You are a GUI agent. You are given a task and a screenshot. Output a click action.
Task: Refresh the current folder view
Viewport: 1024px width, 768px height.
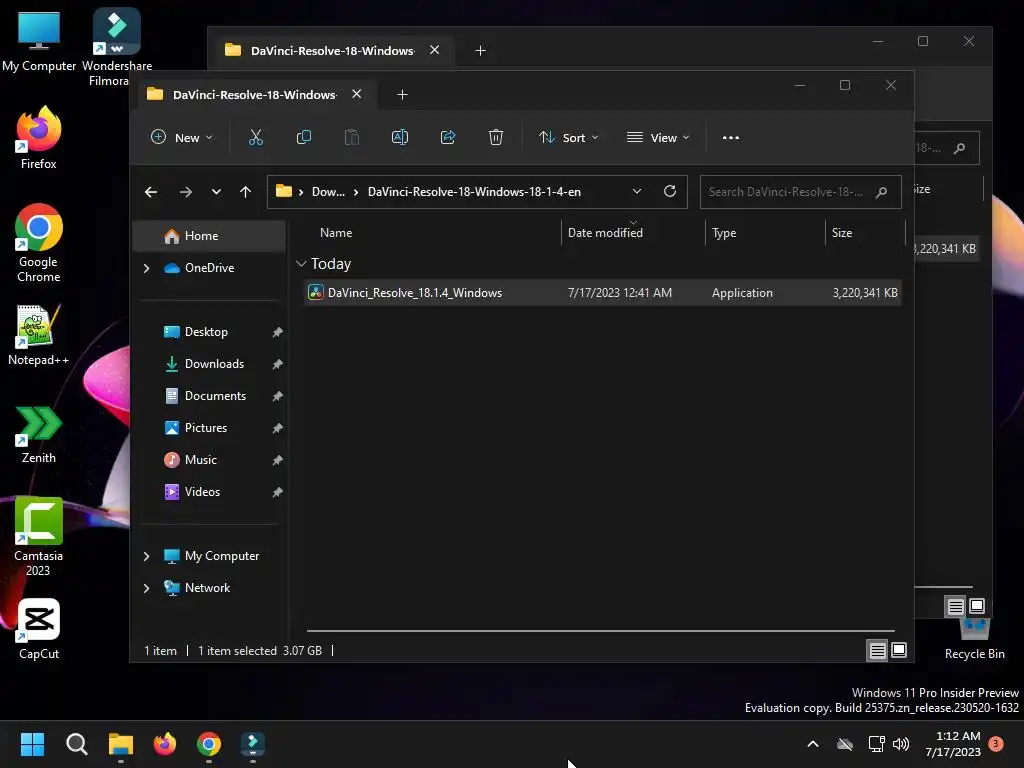[x=669, y=191]
